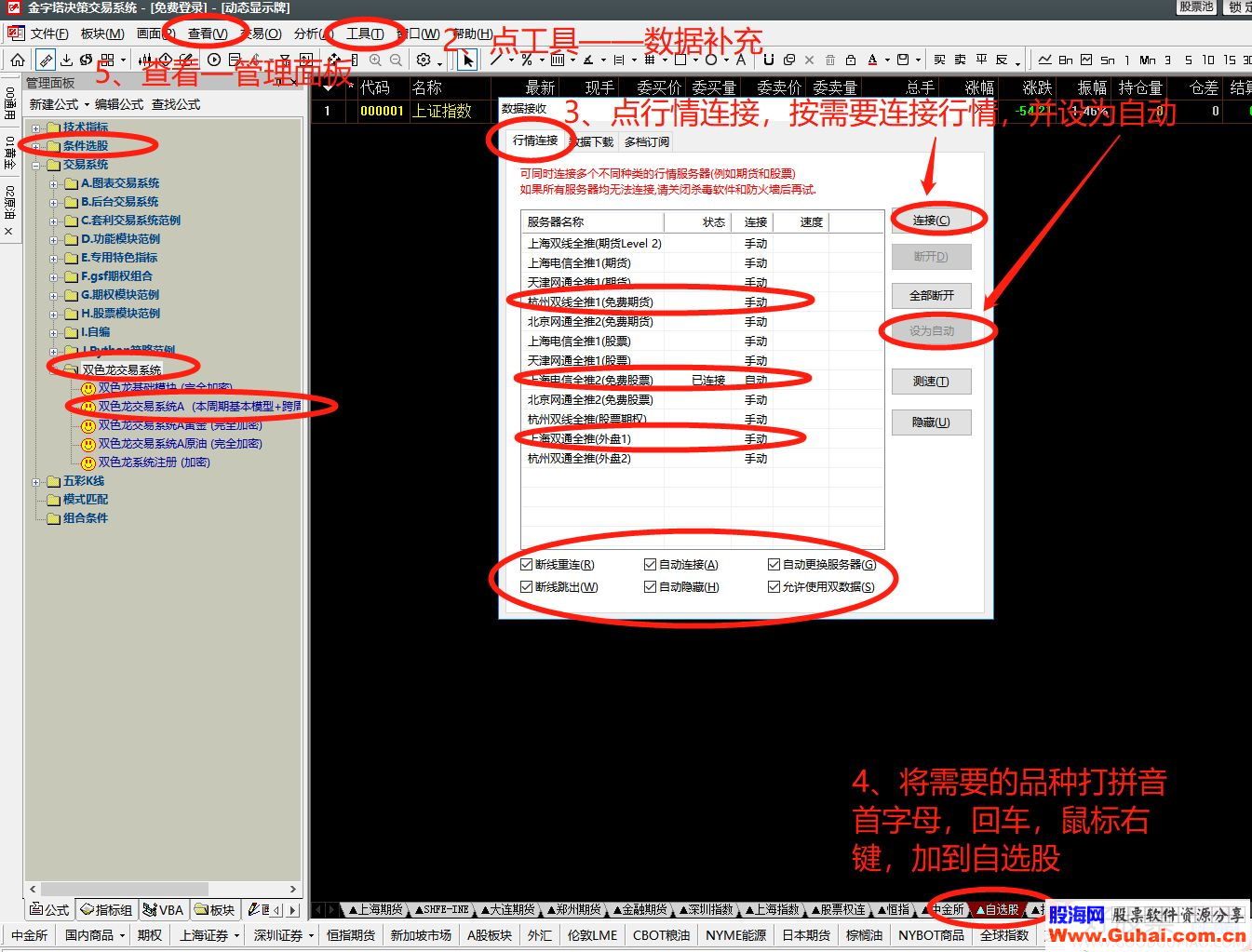Viewport: 1252px width, 952px height.
Task: Click the 连接(C) button
Action: click(x=931, y=221)
